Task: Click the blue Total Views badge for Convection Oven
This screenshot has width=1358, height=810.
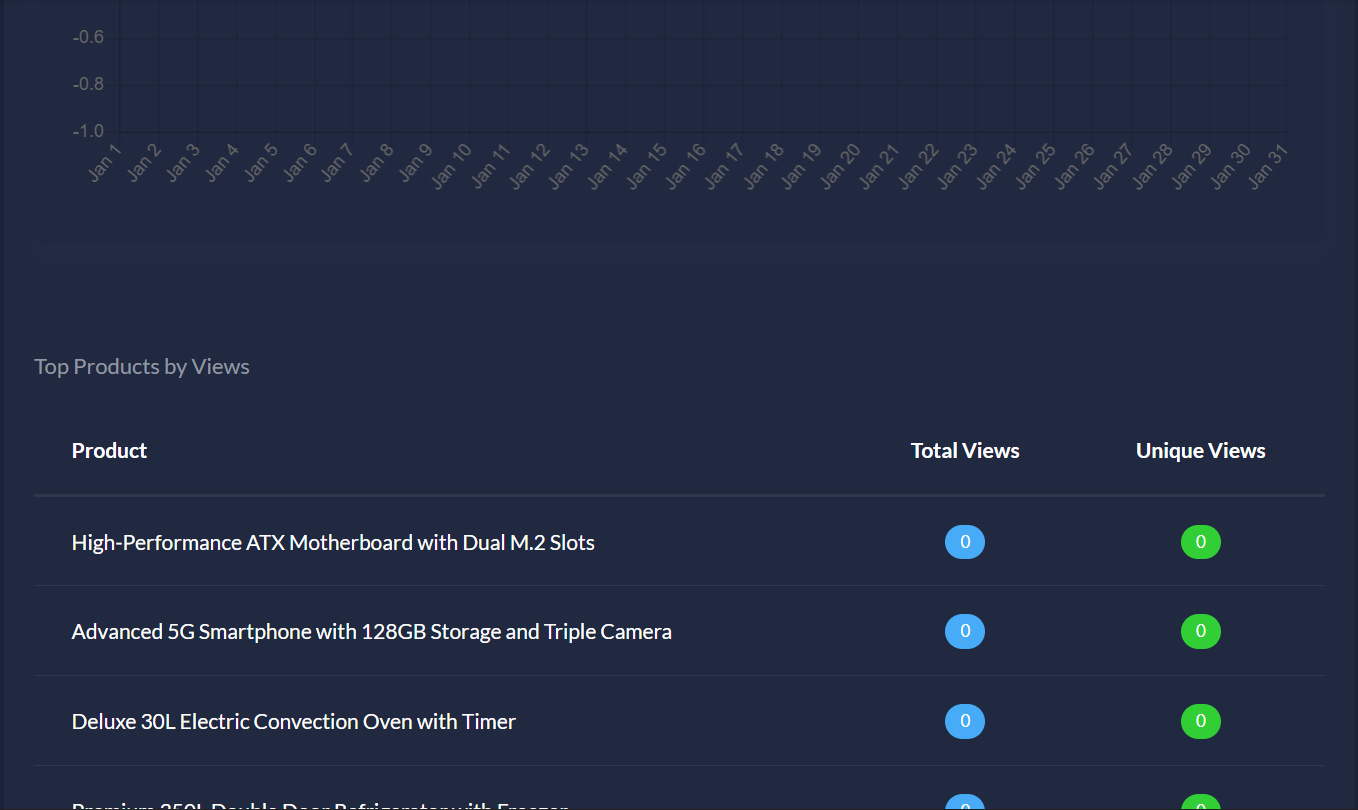Action: point(964,720)
